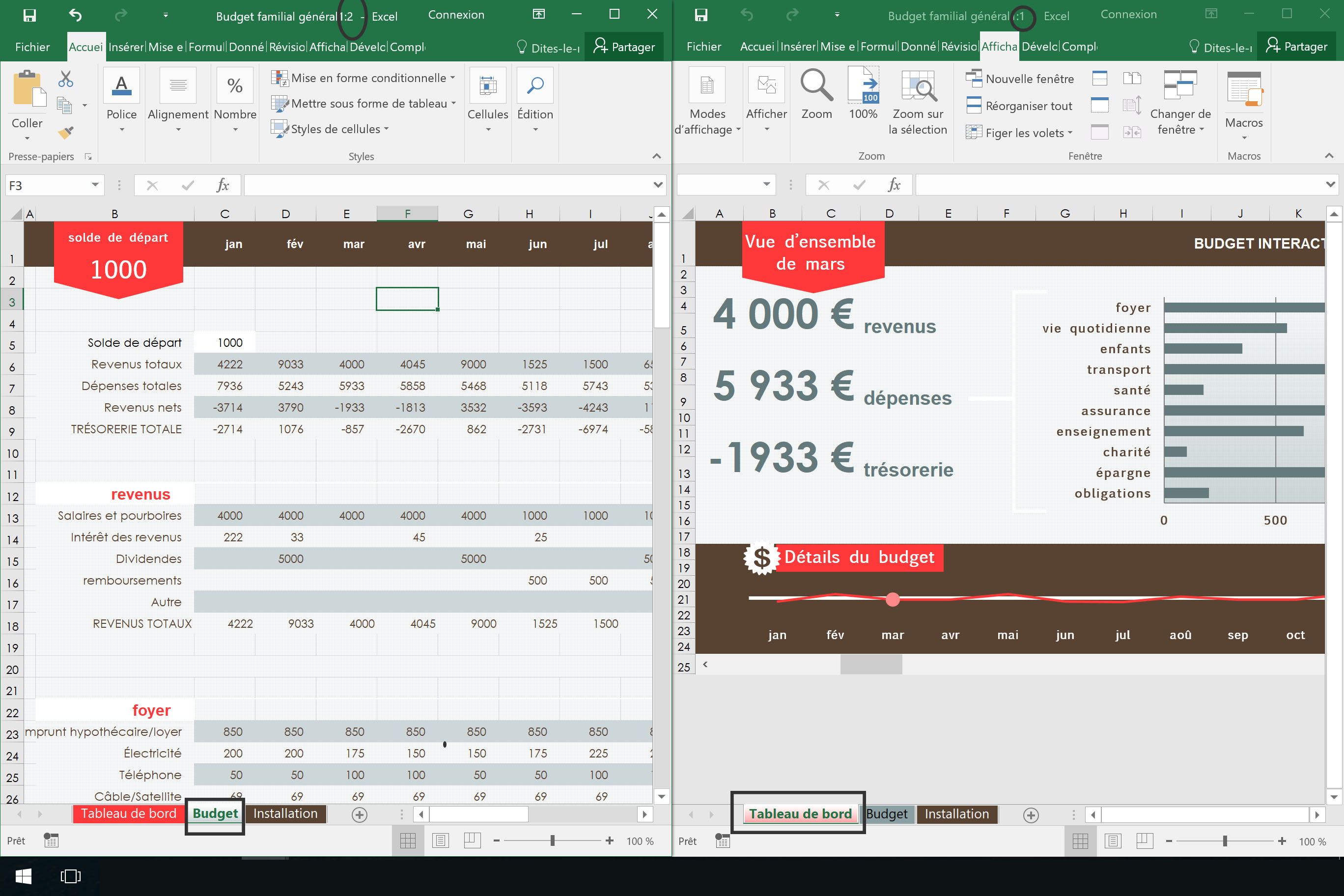
Task: Click Insert function fx in left window
Action: pyautogui.click(x=223, y=185)
